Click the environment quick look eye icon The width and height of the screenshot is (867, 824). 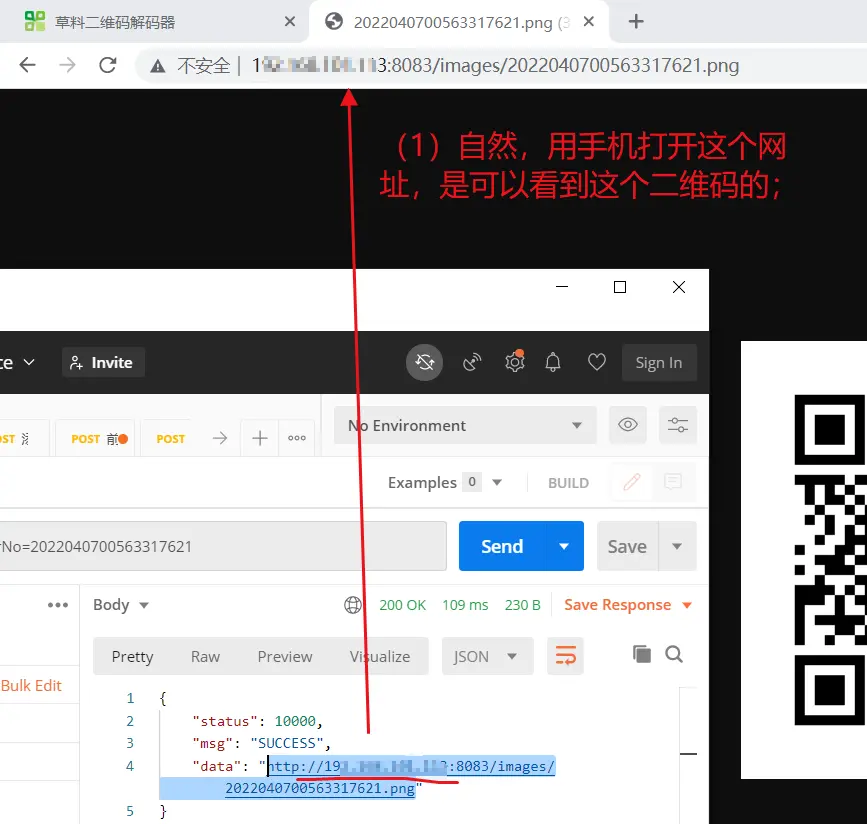[628, 425]
